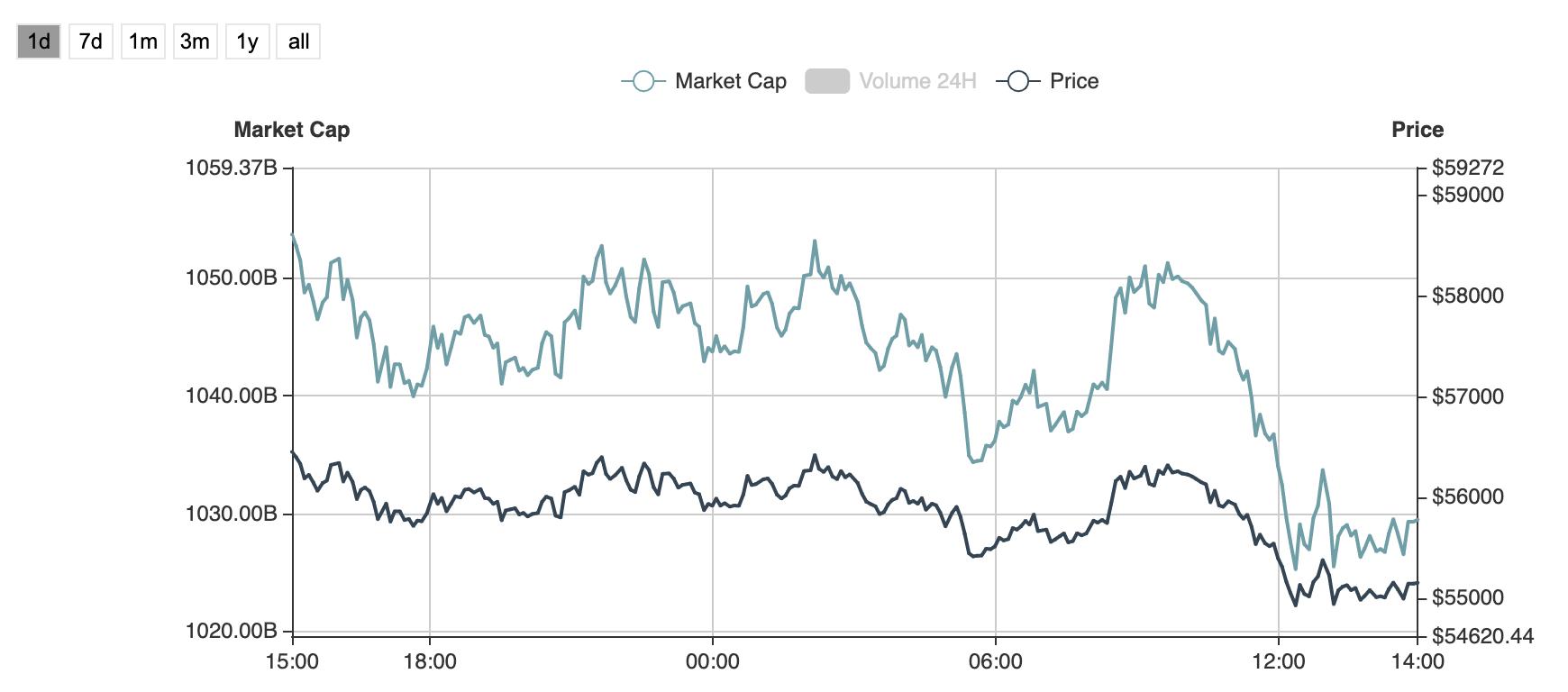Screen dimensions: 1568x692
Task: Change the range to 3m
Action: 195,41
